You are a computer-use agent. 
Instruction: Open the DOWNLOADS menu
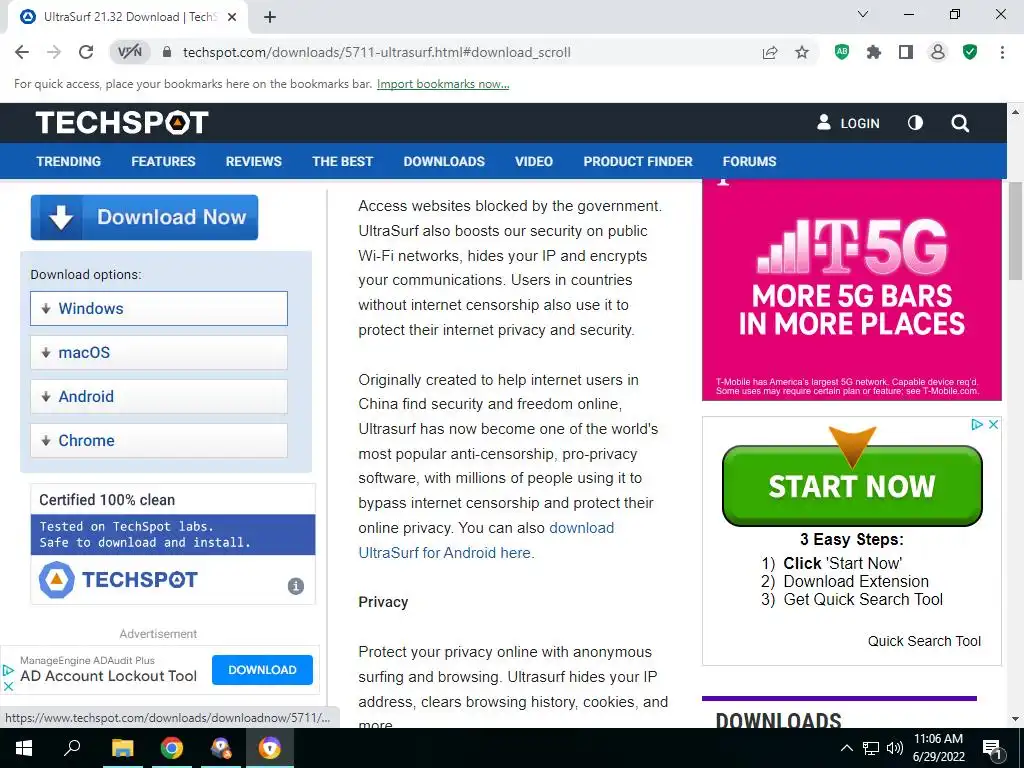[444, 161]
